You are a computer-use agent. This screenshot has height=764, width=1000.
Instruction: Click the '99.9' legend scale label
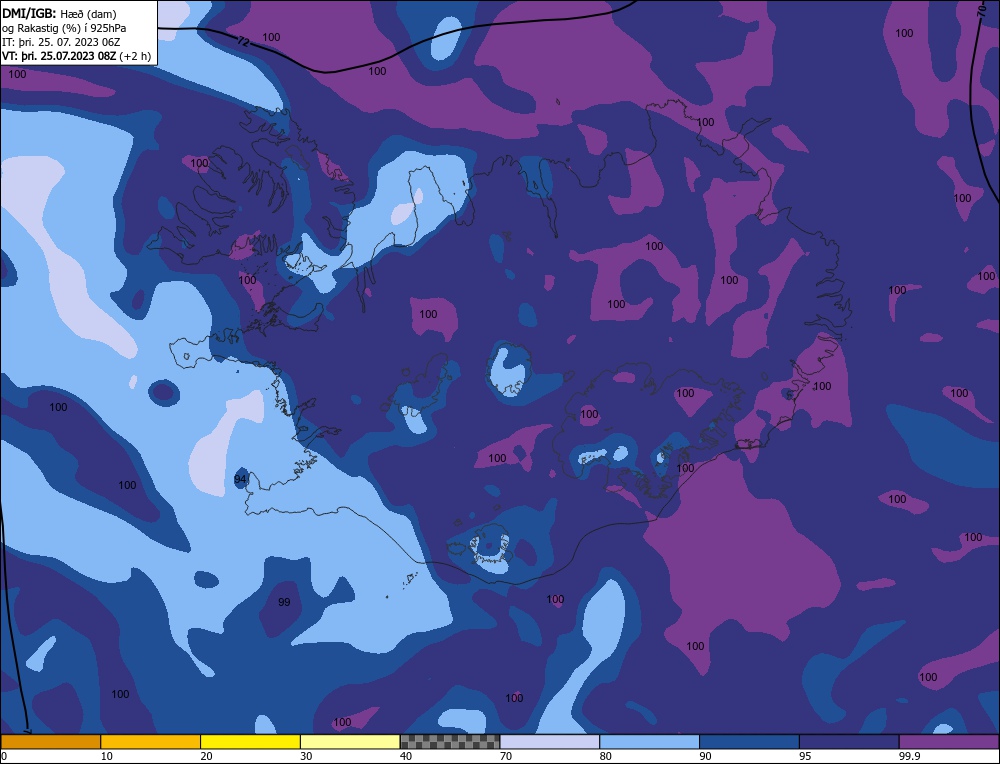(x=910, y=756)
